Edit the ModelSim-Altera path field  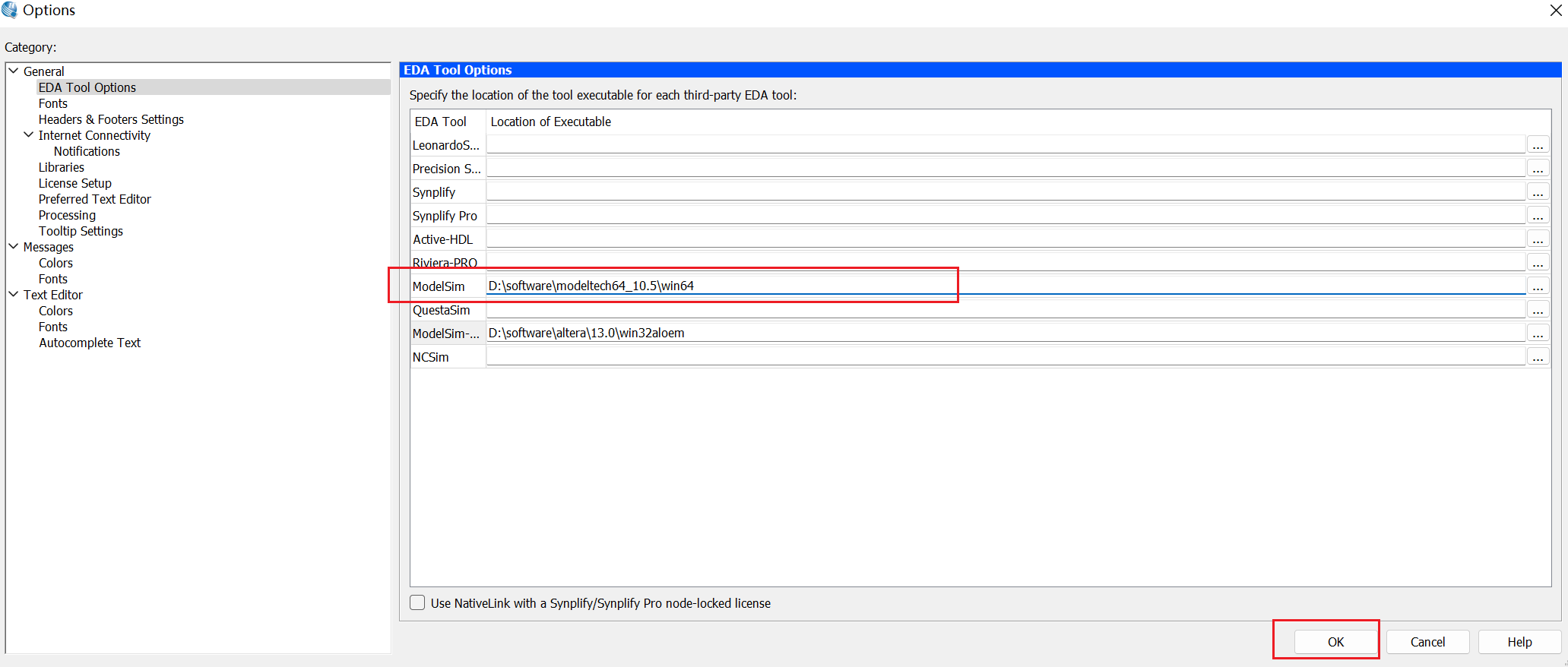click(x=1006, y=333)
